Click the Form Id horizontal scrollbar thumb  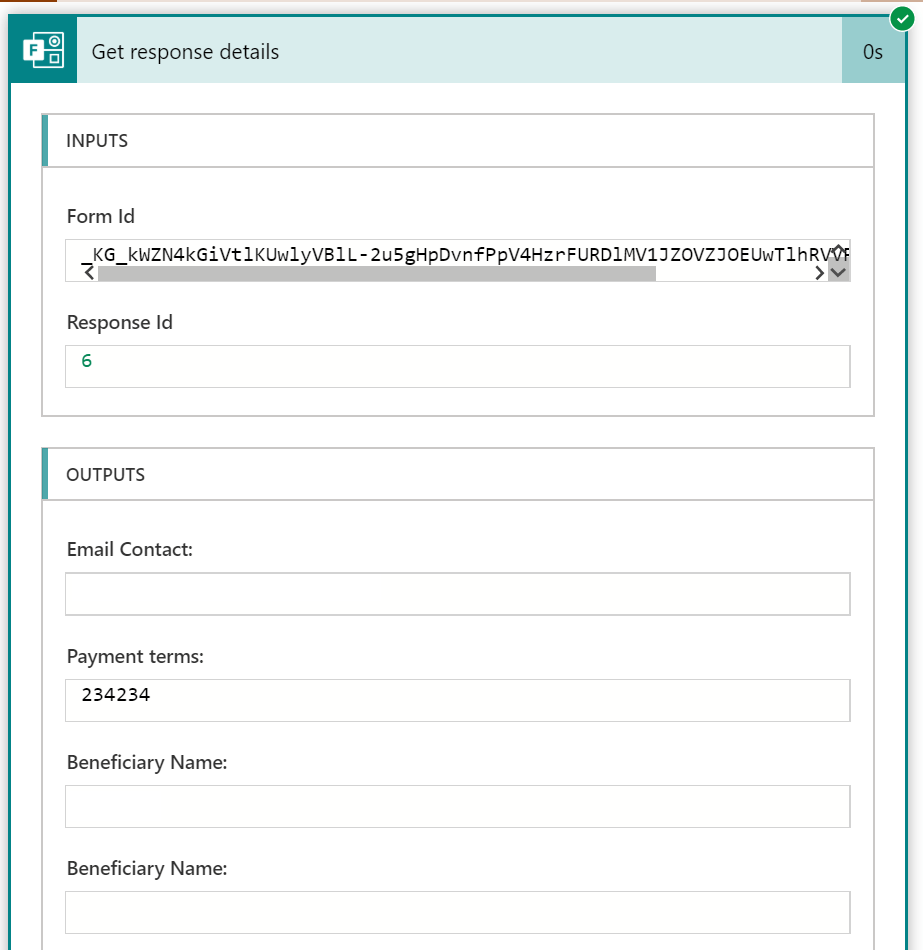click(376, 273)
